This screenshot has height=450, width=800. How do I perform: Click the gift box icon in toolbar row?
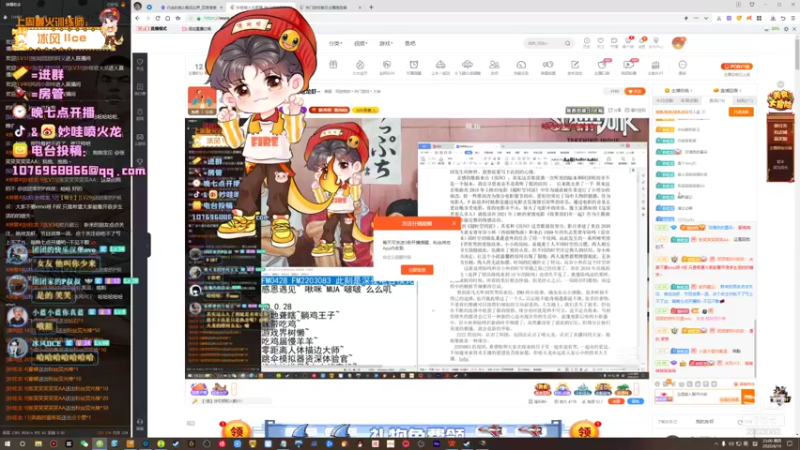[333, 66]
